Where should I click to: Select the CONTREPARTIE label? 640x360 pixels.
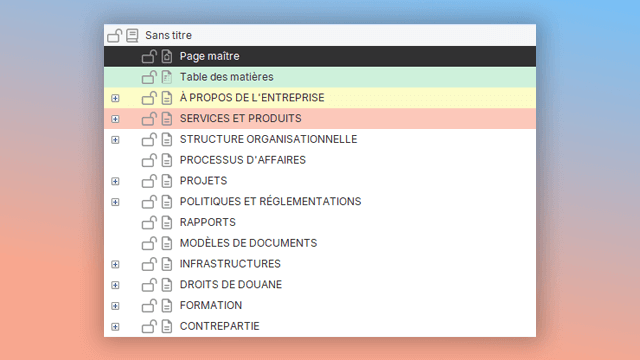coord(219,326)
